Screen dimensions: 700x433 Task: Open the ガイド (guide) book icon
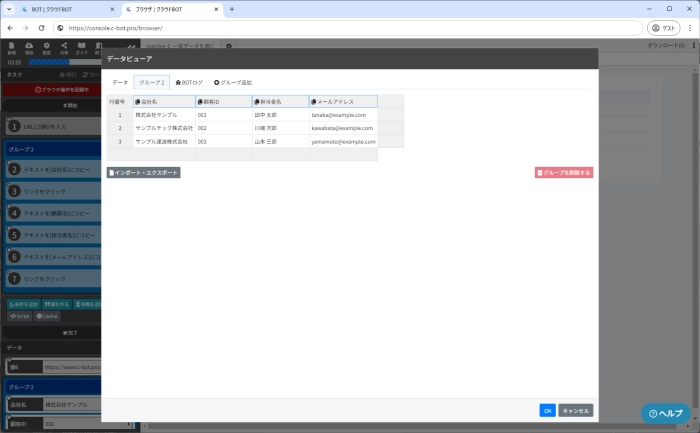(82, 46)
